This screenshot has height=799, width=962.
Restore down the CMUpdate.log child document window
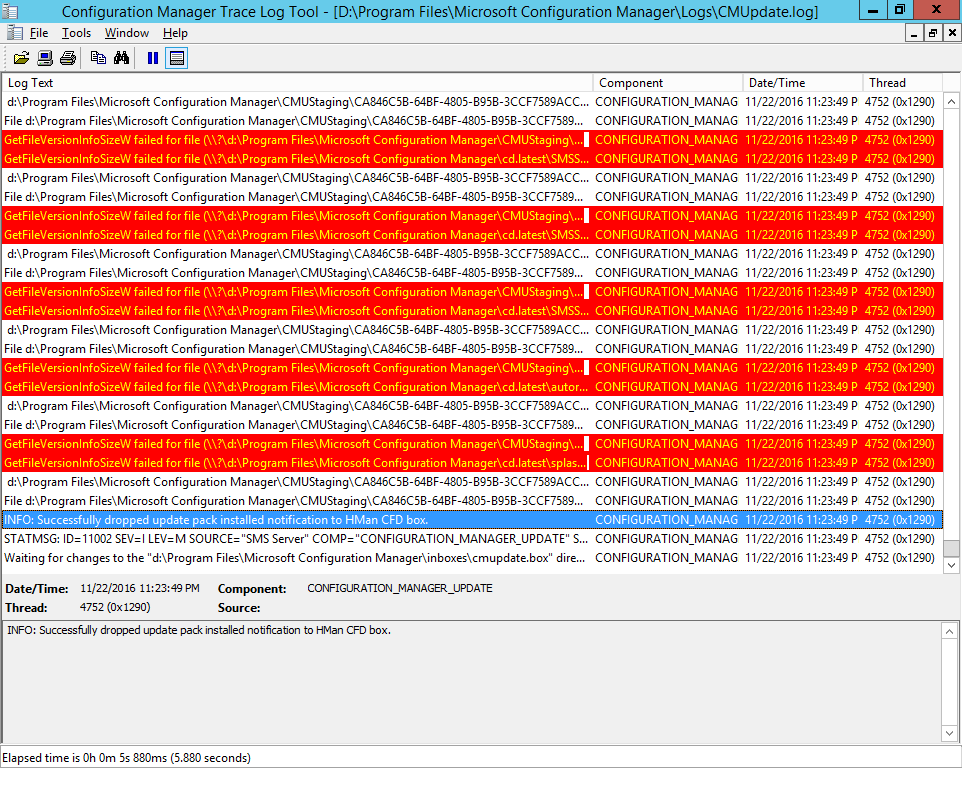[x=933, y=33]
